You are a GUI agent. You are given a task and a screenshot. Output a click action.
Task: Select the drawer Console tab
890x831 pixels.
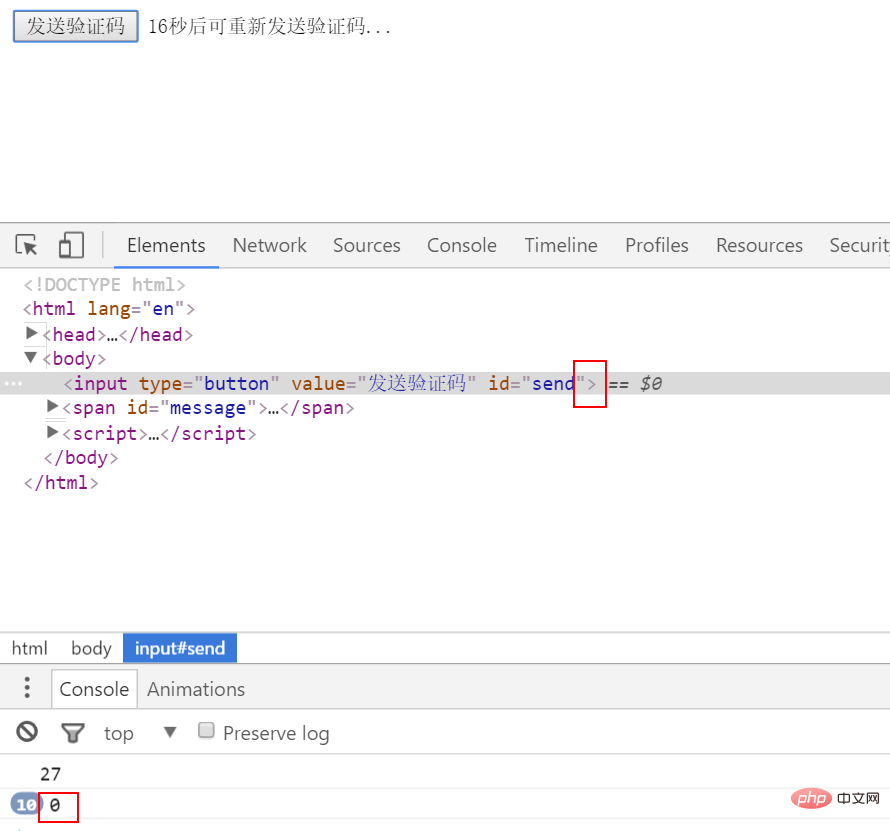[94, 689]
